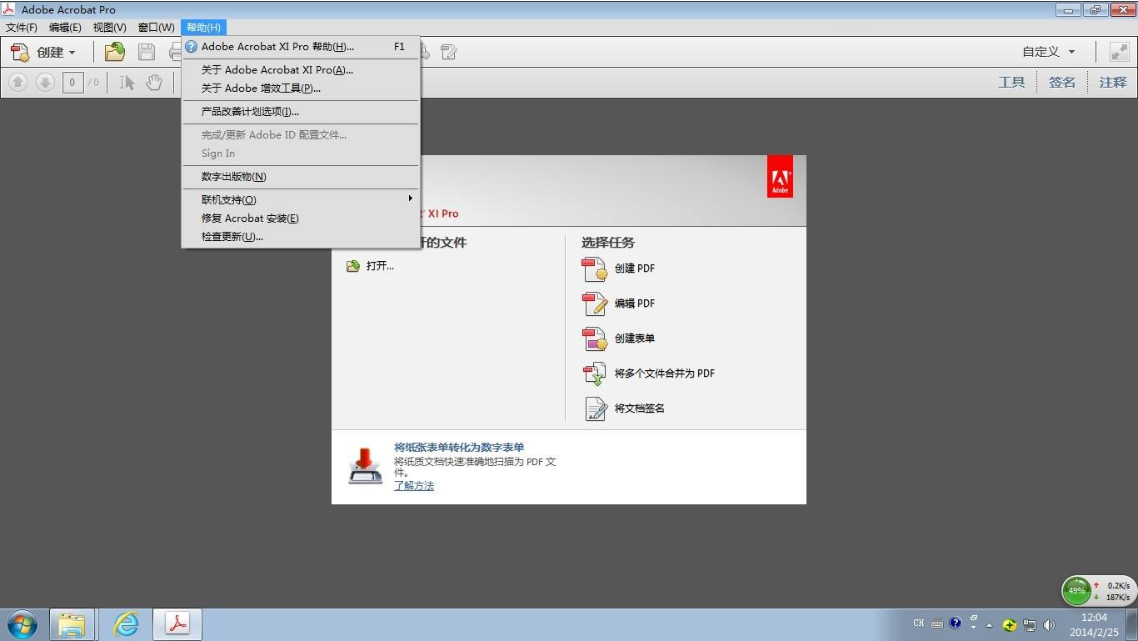Click the green 49% memory meter widget
This screenshot has width=1138, height=641.
point(1077,590)
